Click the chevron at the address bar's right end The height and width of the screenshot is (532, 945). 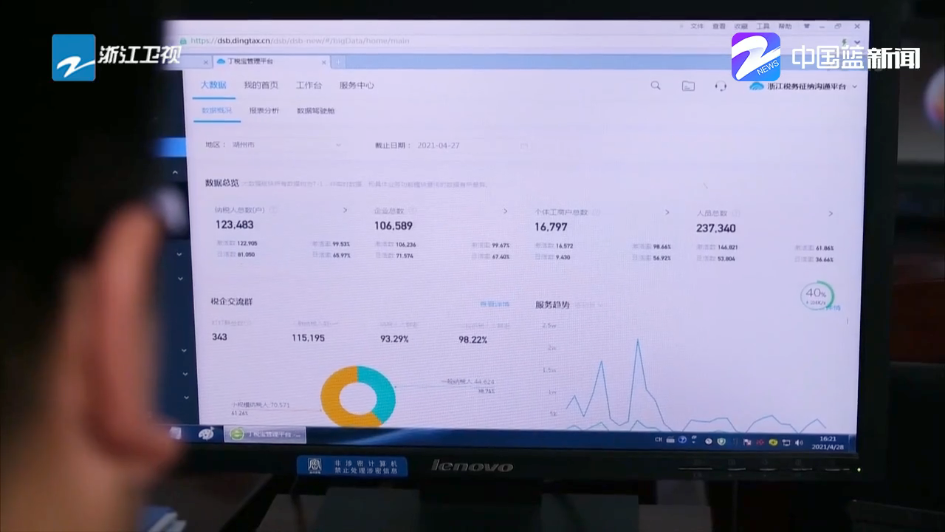[857, 42]
